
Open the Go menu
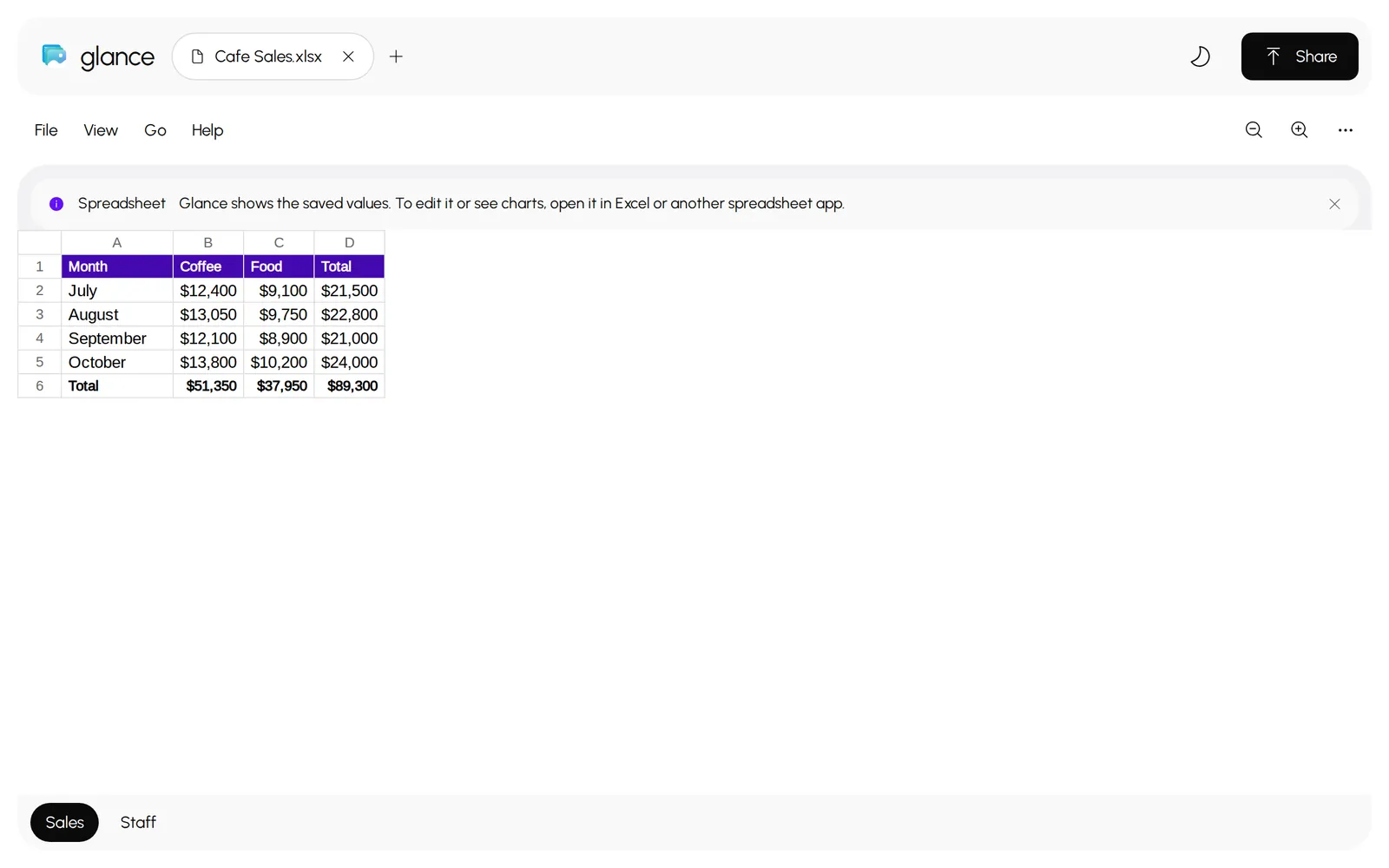[x=155, y=130]
